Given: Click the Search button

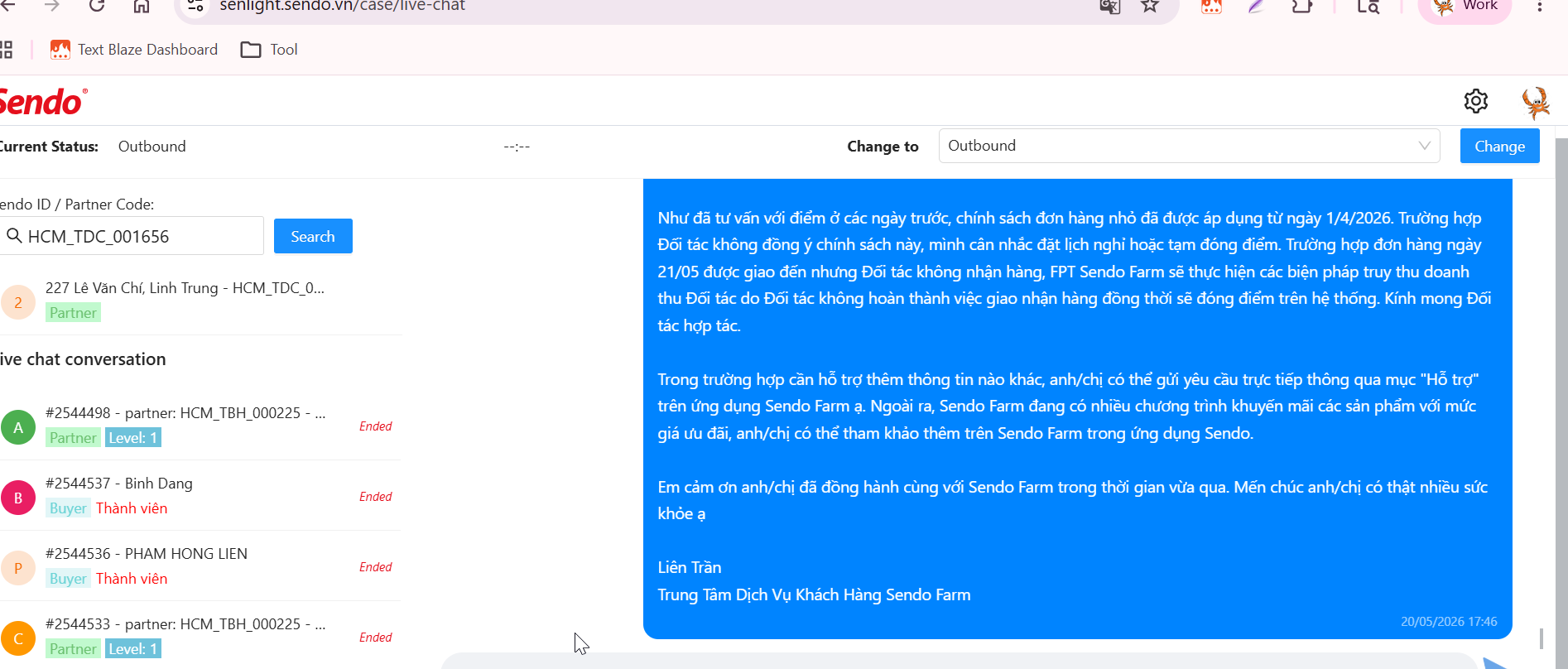Looking at the screenshot, I should coord(313,236).
